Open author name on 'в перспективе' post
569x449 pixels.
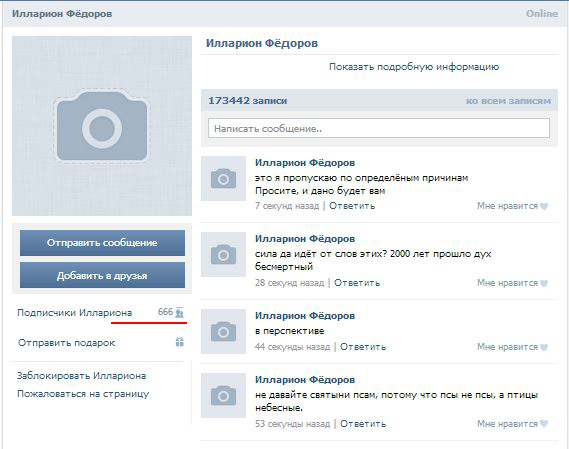tap(305, 316)
